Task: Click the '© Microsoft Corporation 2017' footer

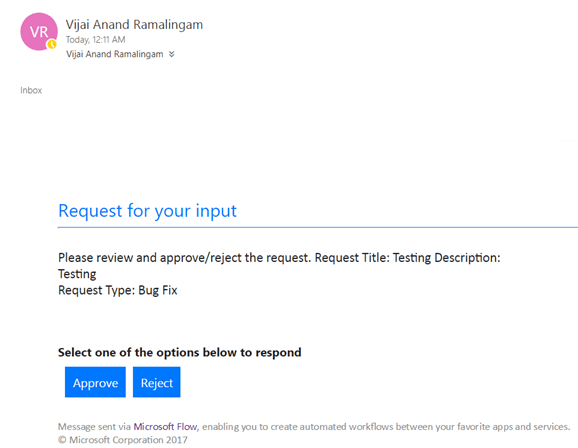Action: tap(123, 440)
